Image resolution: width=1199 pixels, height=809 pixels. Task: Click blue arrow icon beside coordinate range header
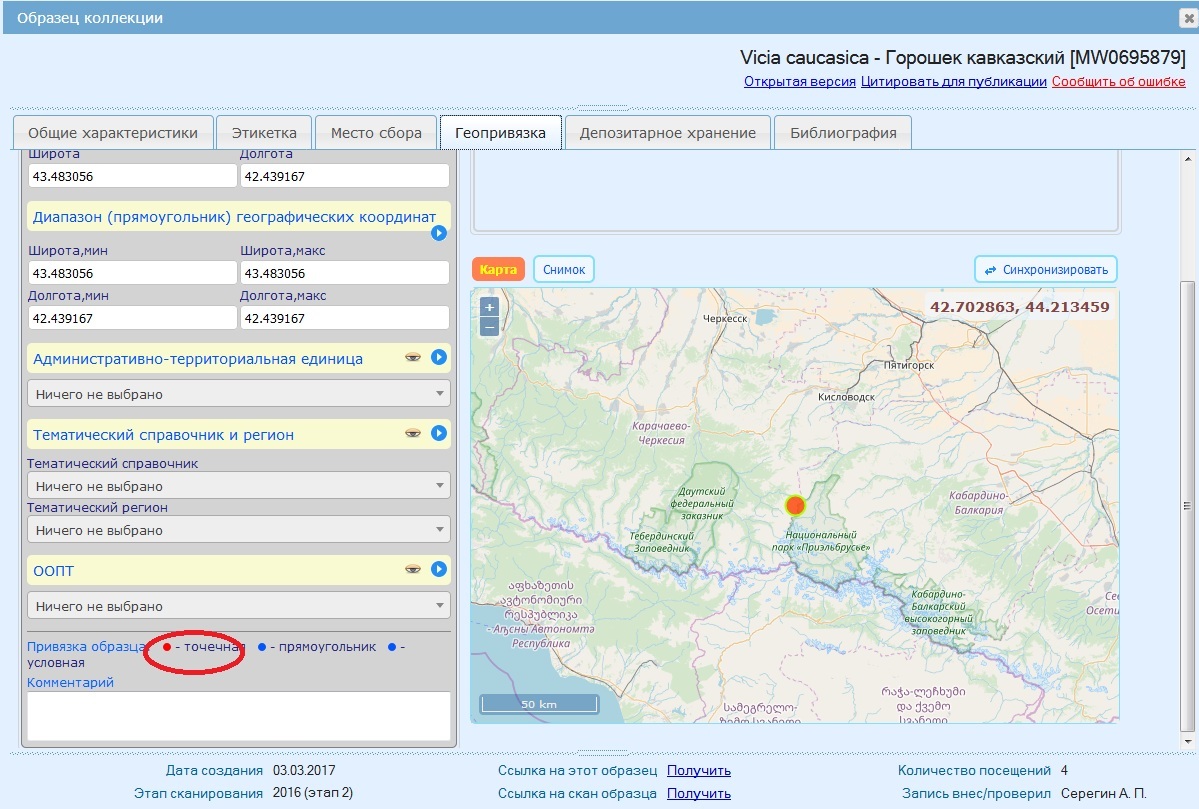[438, 233]
